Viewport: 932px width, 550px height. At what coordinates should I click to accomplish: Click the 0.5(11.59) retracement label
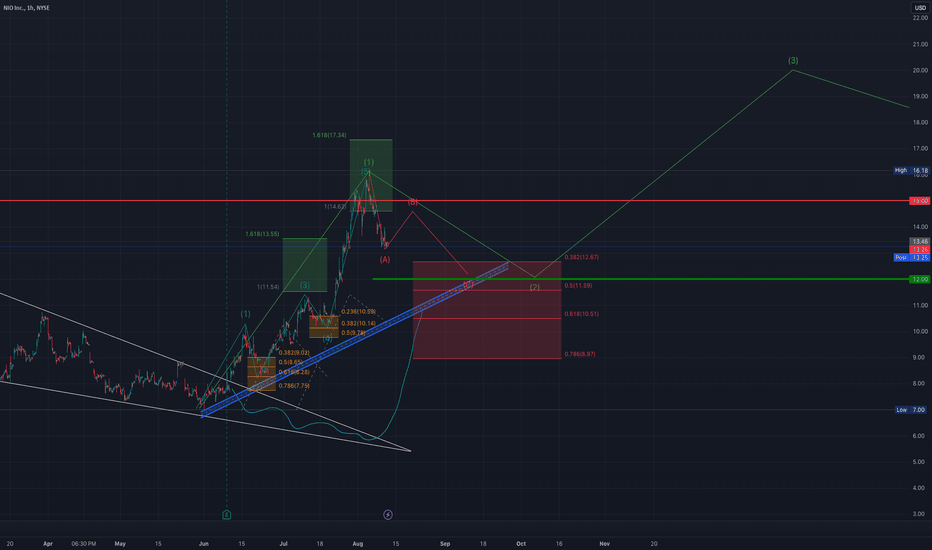pyautogui.click(x=578, y=285)
